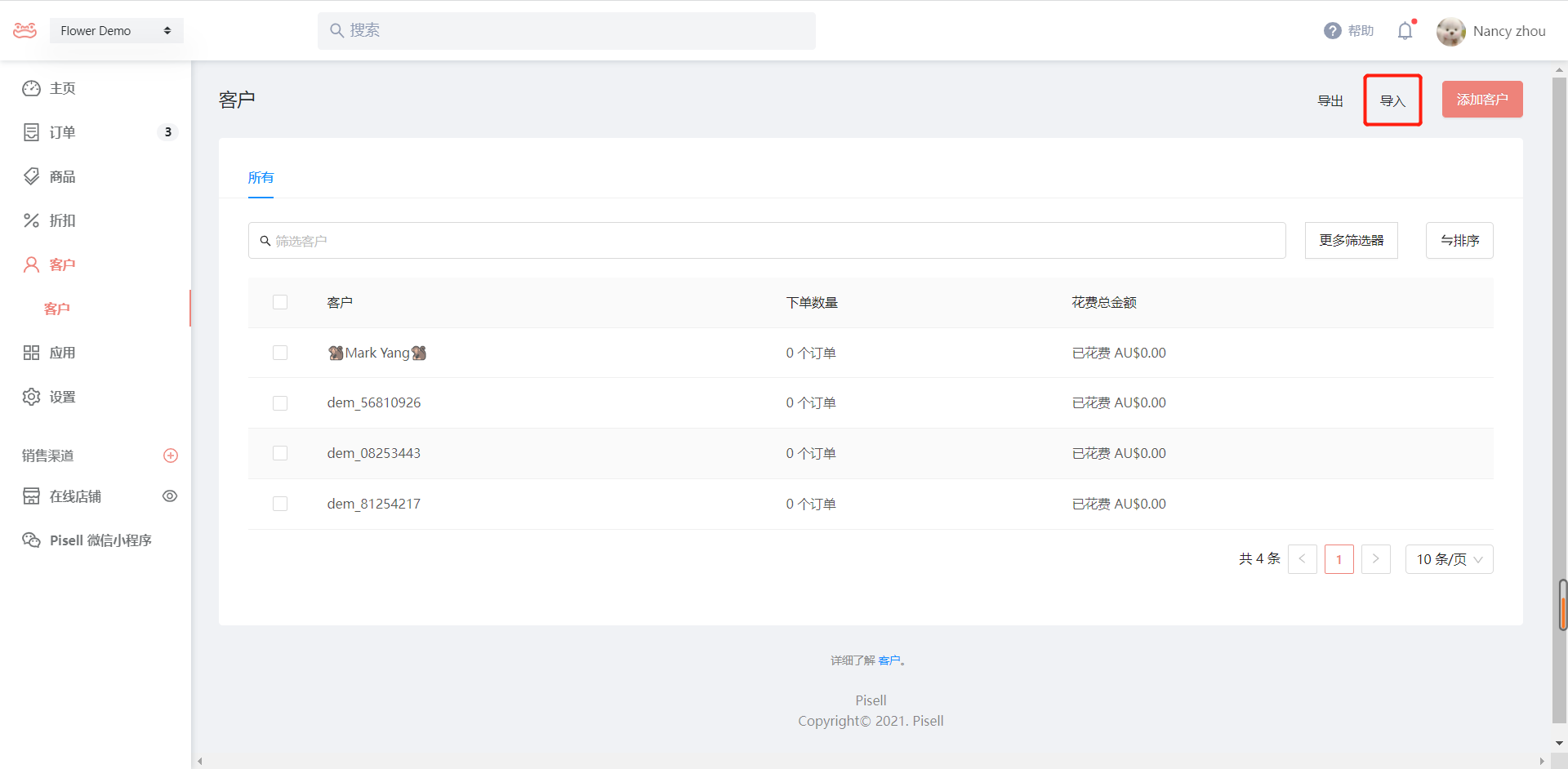Screen dimensions: 1568x769
Task: Open the 更多筛选器 more filters button
Action: coord(1352,241)
